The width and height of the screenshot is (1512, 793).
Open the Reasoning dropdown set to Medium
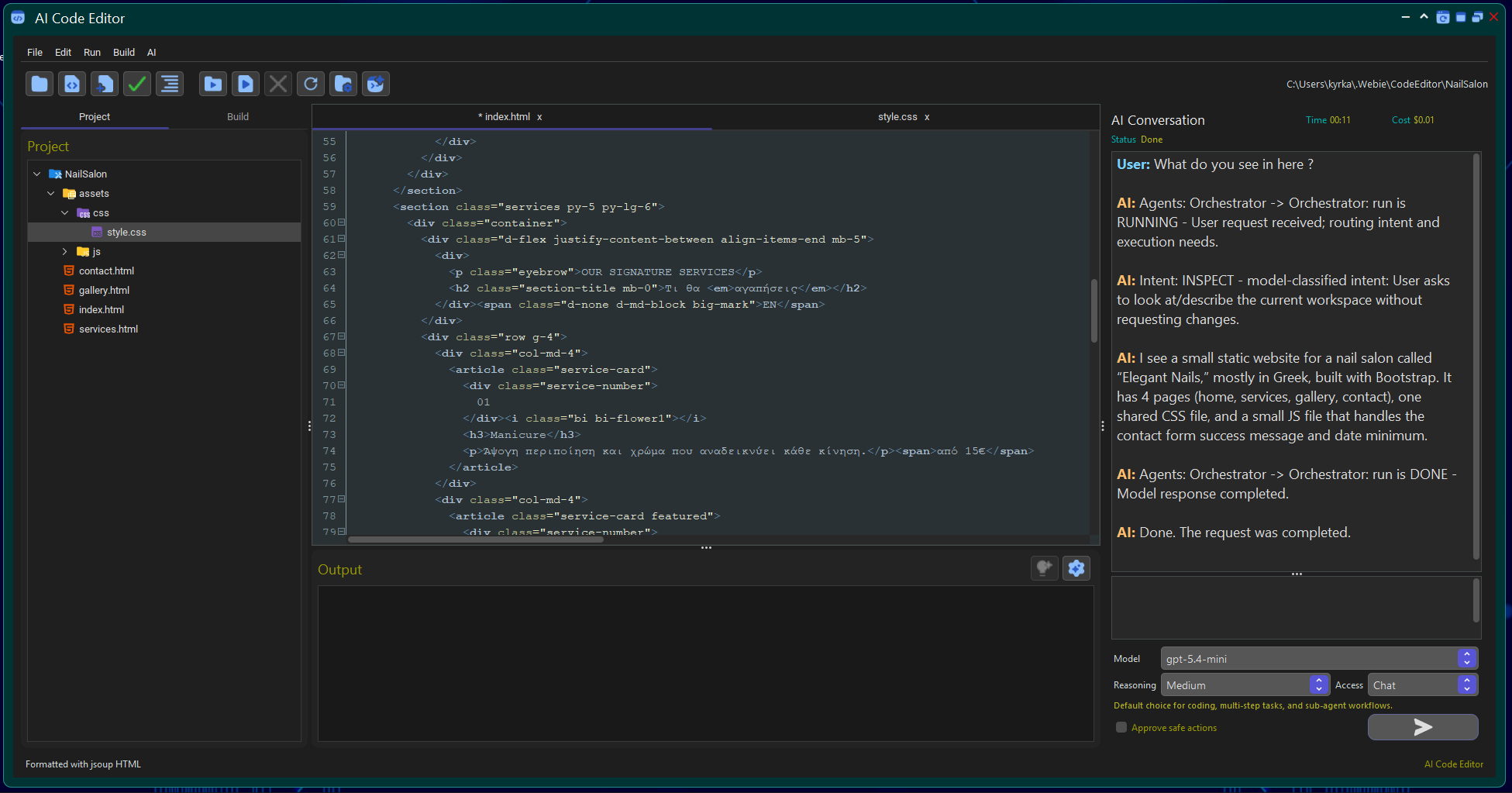(x=1245, y=685)
